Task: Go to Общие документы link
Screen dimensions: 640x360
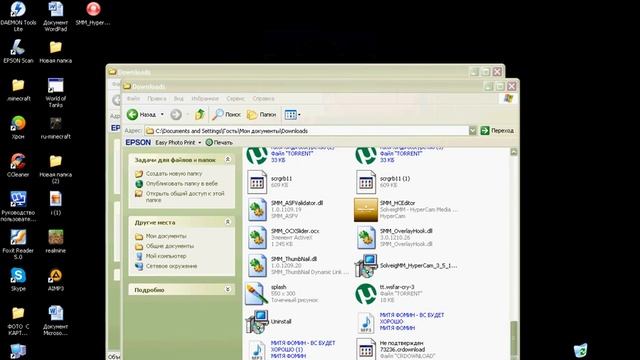Action: pos(170,246)
